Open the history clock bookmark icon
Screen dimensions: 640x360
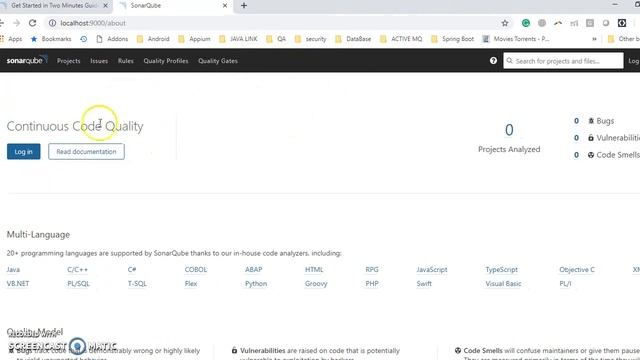[x=84, y=39]
